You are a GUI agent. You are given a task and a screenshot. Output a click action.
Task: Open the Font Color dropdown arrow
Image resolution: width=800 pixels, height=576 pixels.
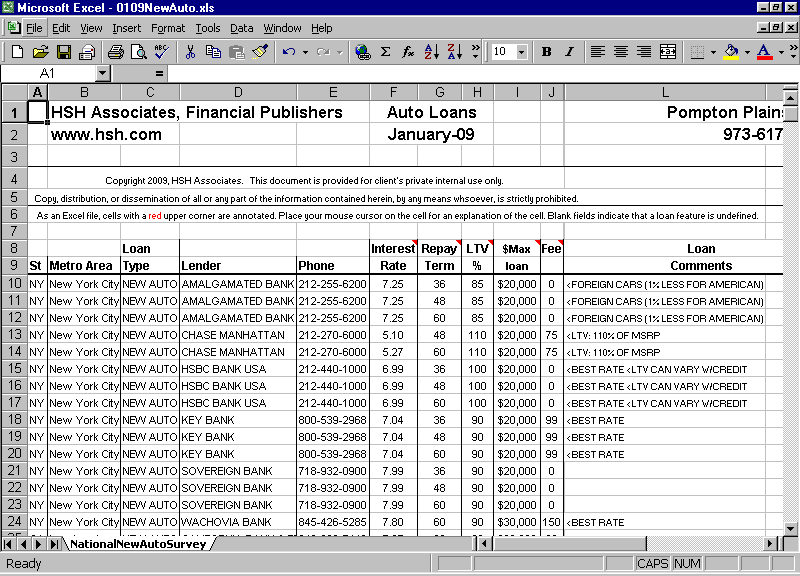781,52
